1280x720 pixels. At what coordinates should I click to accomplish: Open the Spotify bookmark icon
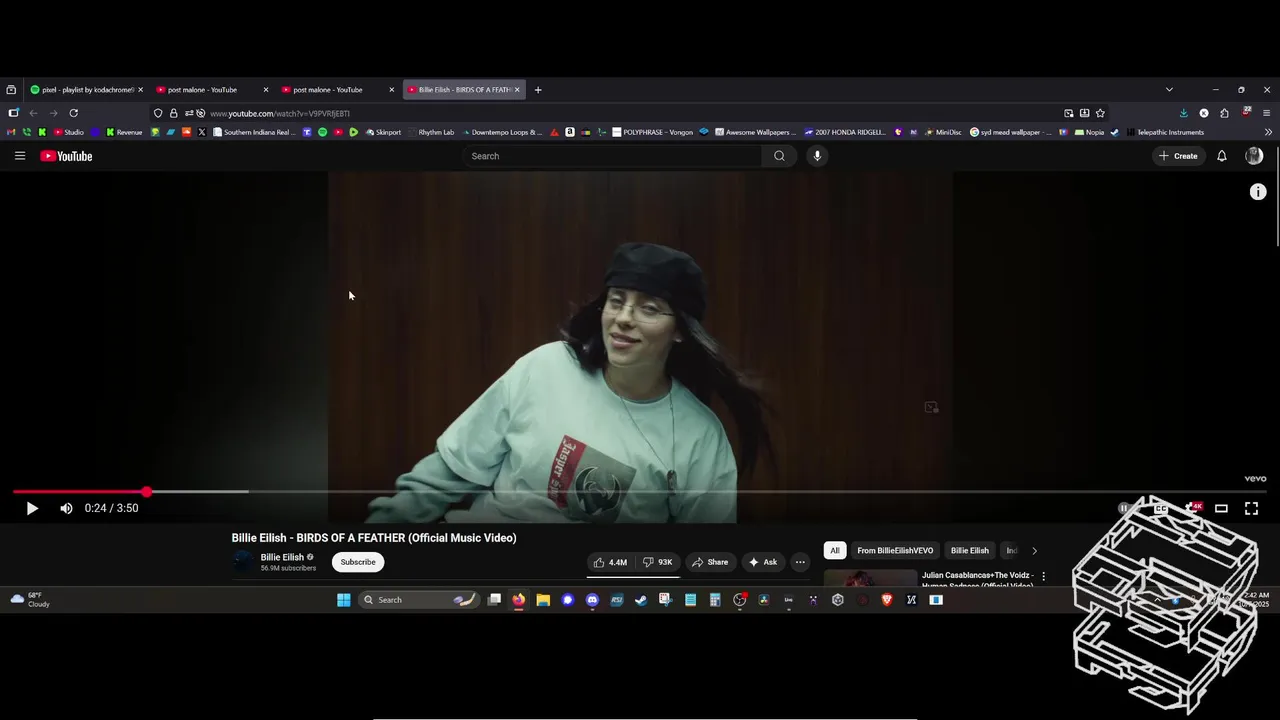point(322,132)
